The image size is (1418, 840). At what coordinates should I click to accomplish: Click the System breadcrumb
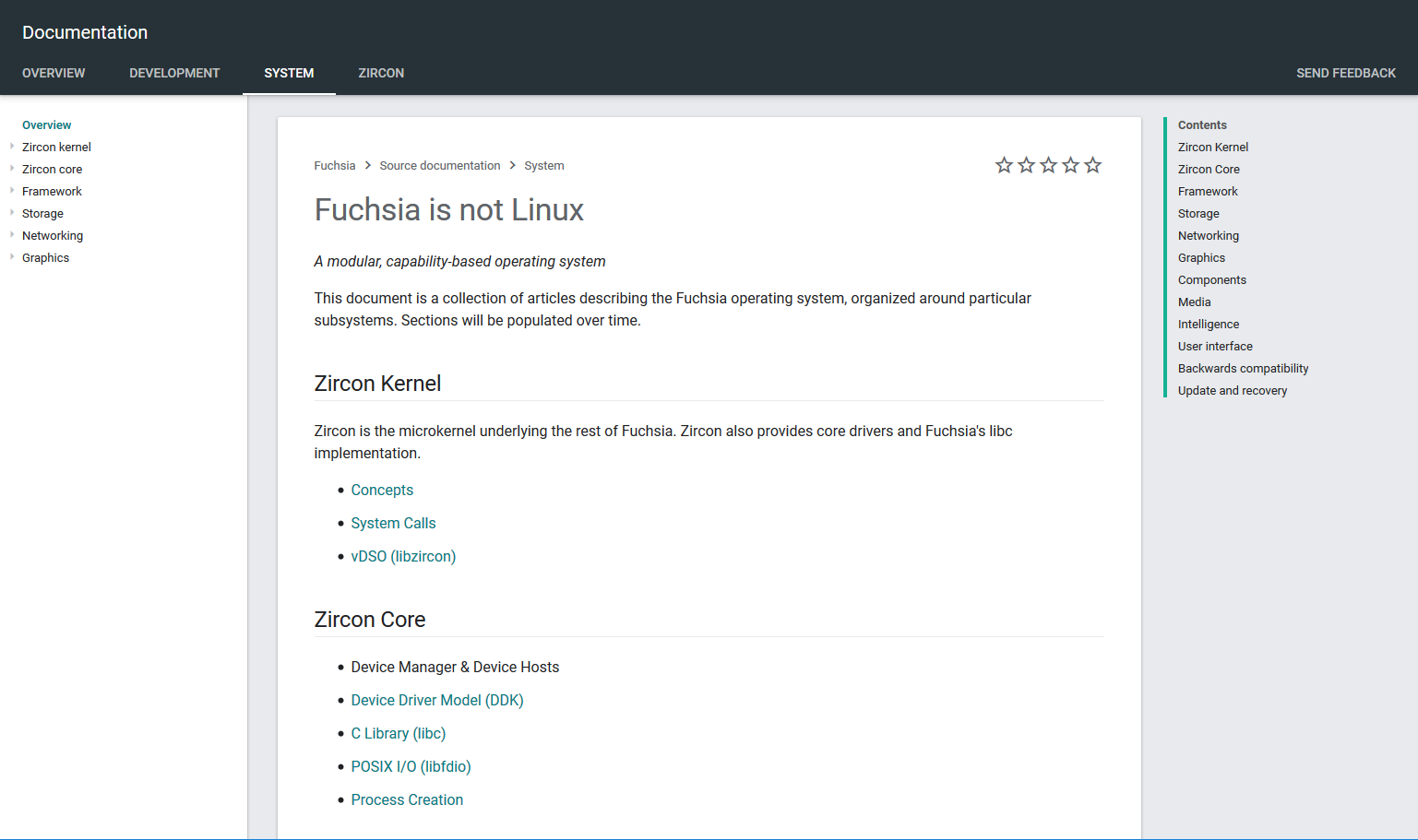[544, 166]
